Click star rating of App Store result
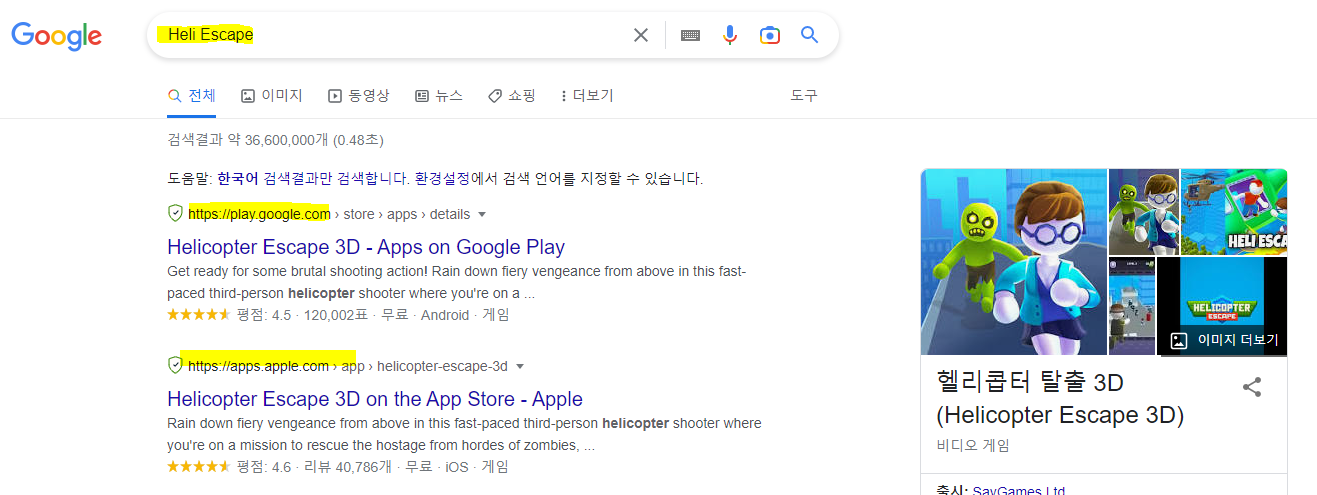1317x495 pixels. point(198,467)
